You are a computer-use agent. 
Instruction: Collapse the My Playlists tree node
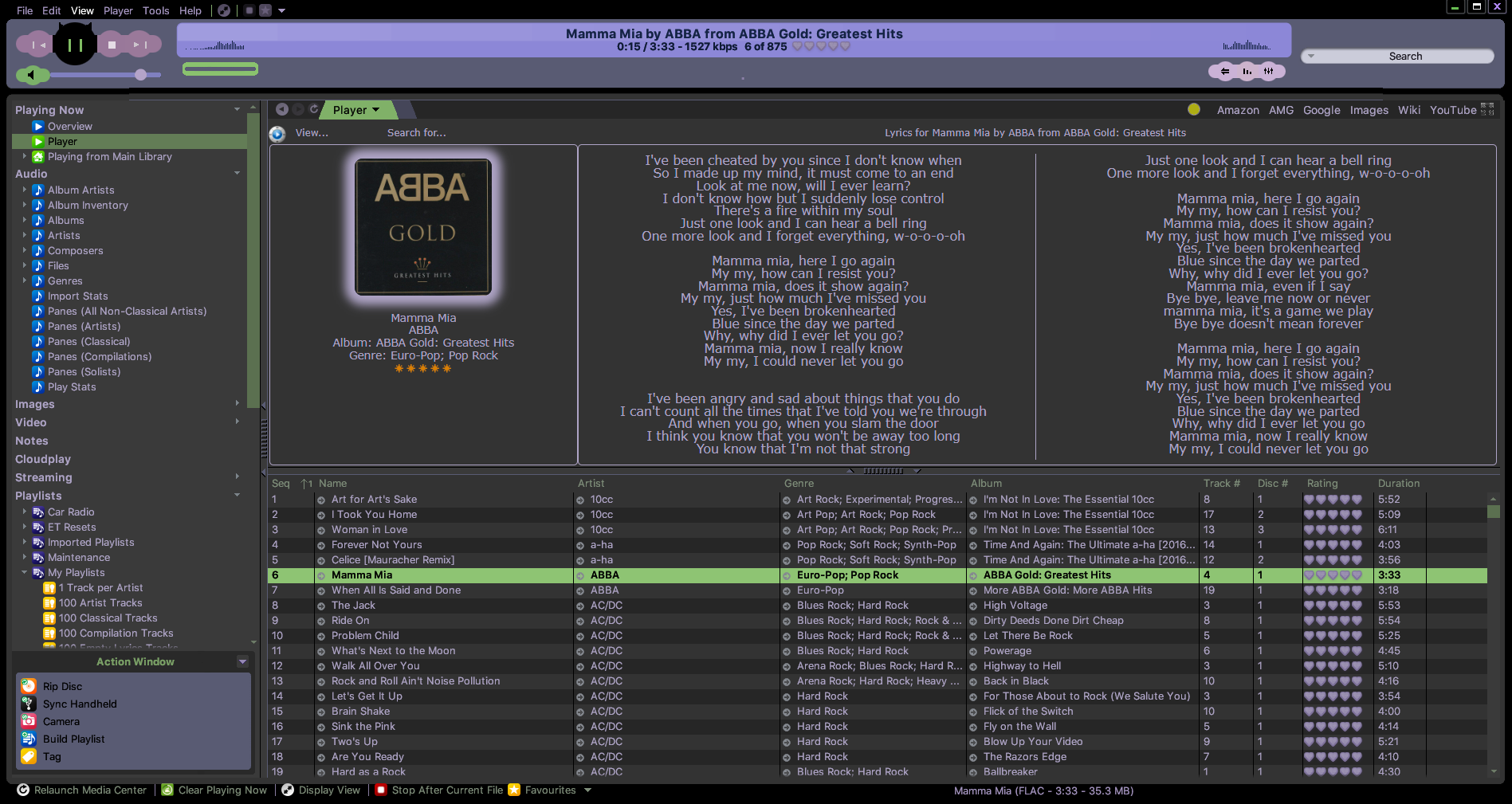click(25, 572)
